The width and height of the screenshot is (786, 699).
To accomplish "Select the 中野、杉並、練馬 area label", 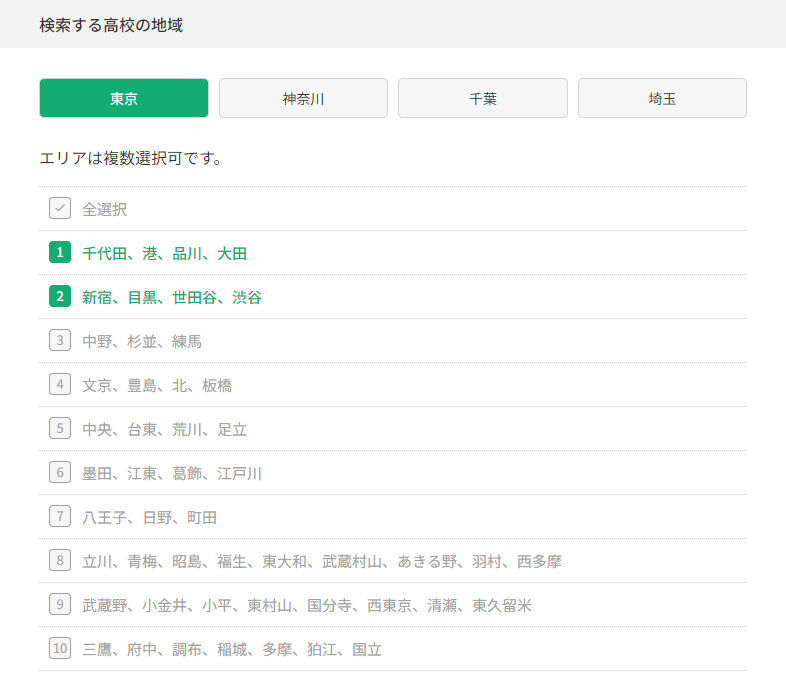I will click(x=142, y=341).
